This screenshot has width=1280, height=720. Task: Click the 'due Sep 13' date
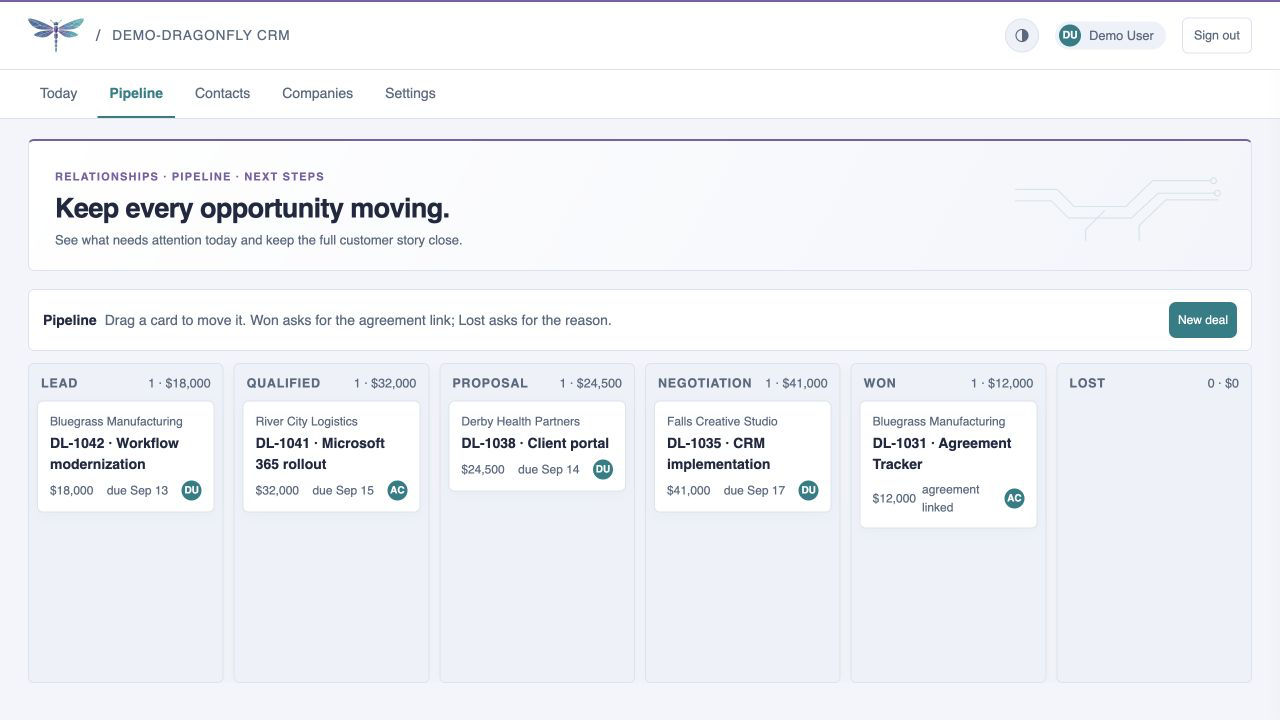(137, 490)
